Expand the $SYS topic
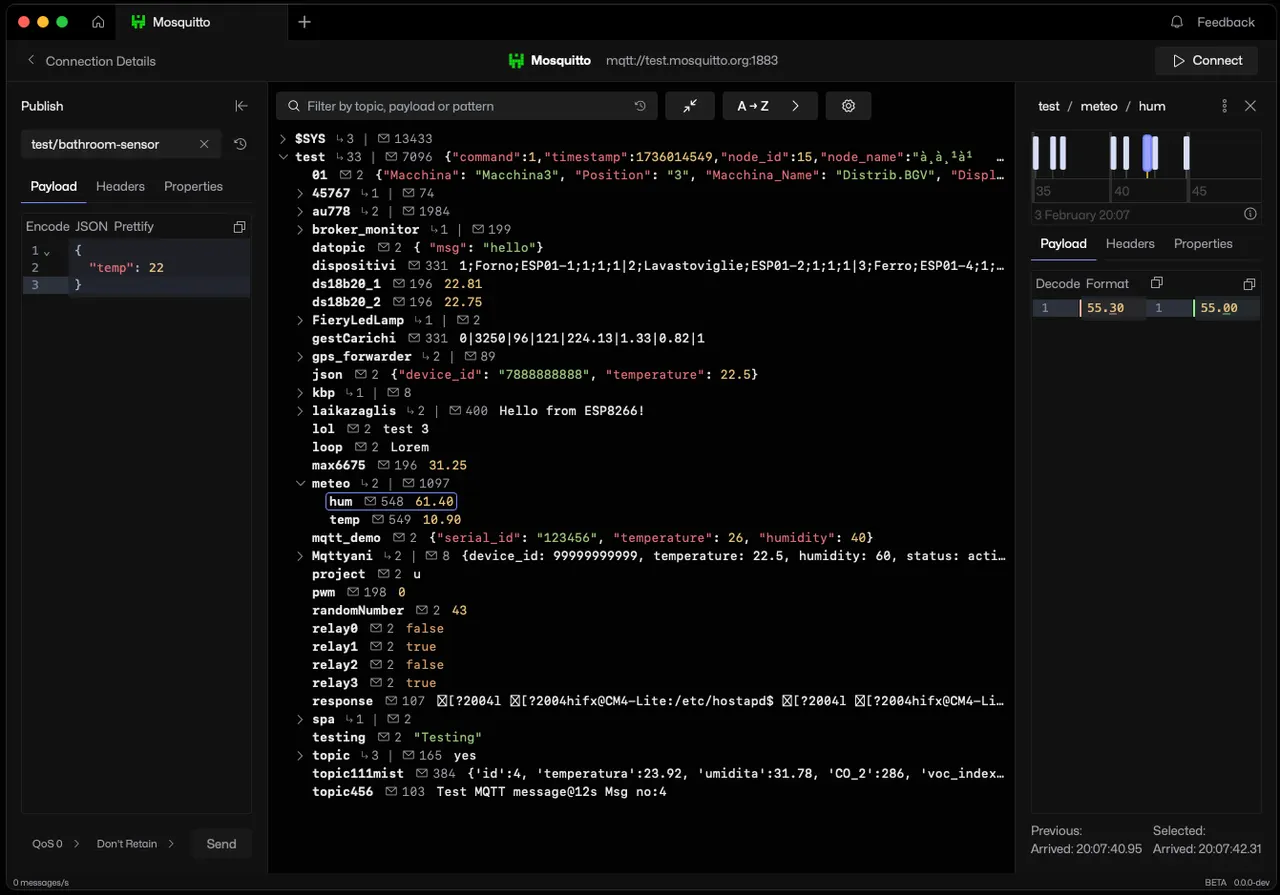The image size is (1280, 895). pos(283,139)
